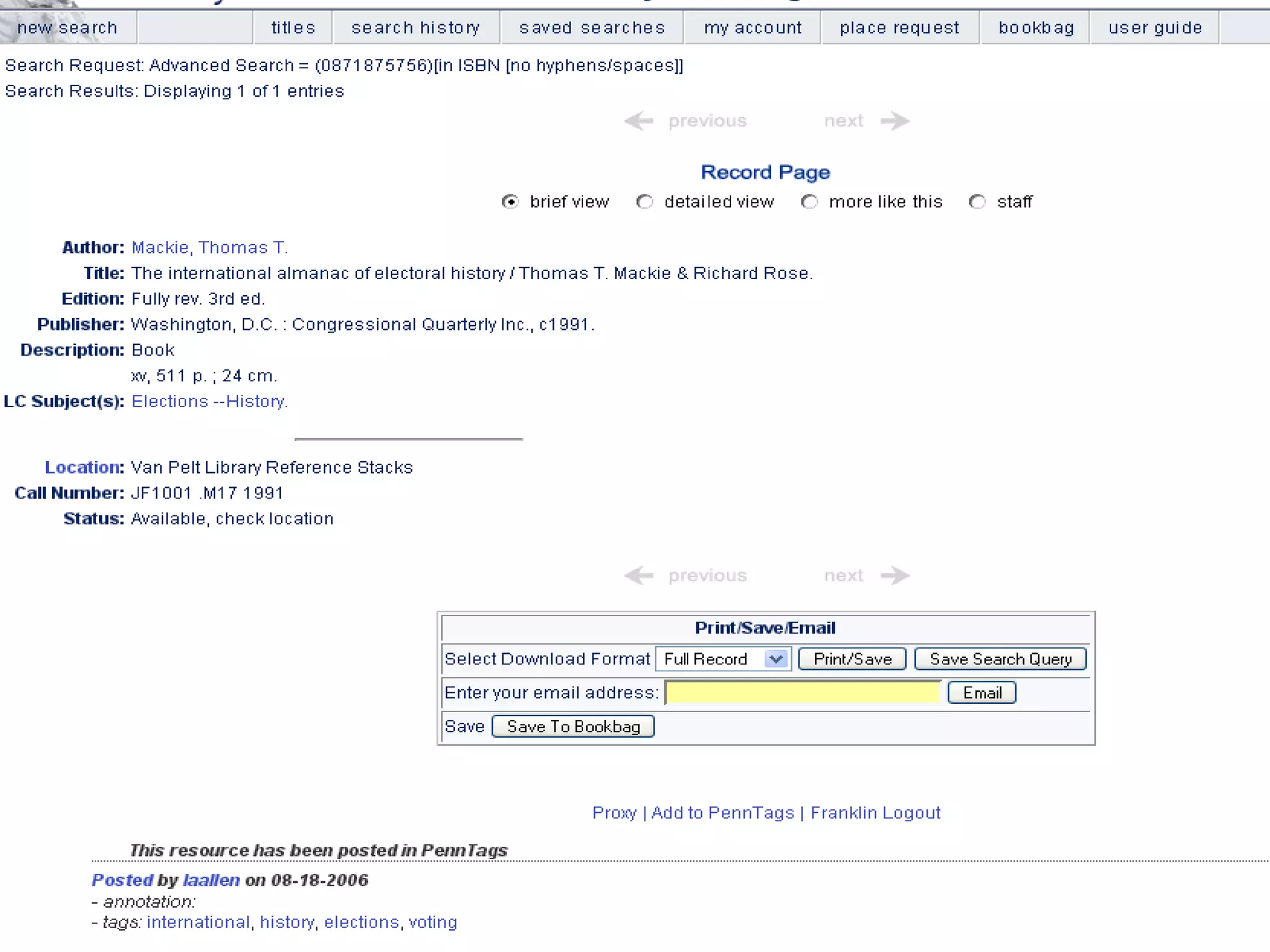Open the saved searches menu
1270x952 pixels.
click(592, 28)
